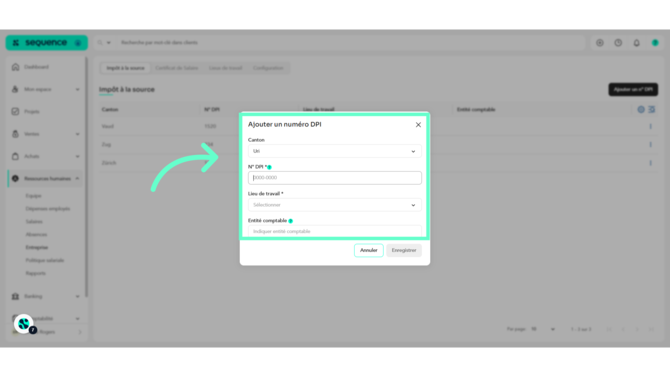Click the Annuler button

click(369, 250)
